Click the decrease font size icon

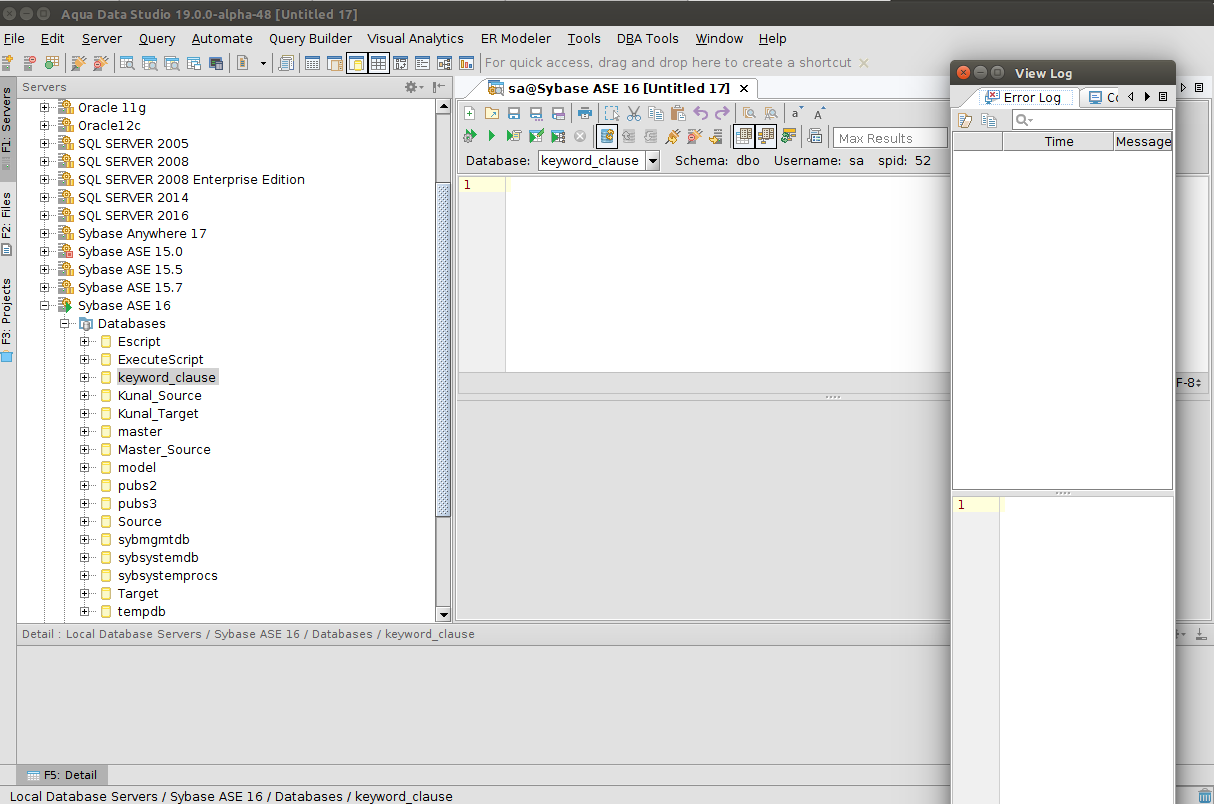[x=797, y=113]
